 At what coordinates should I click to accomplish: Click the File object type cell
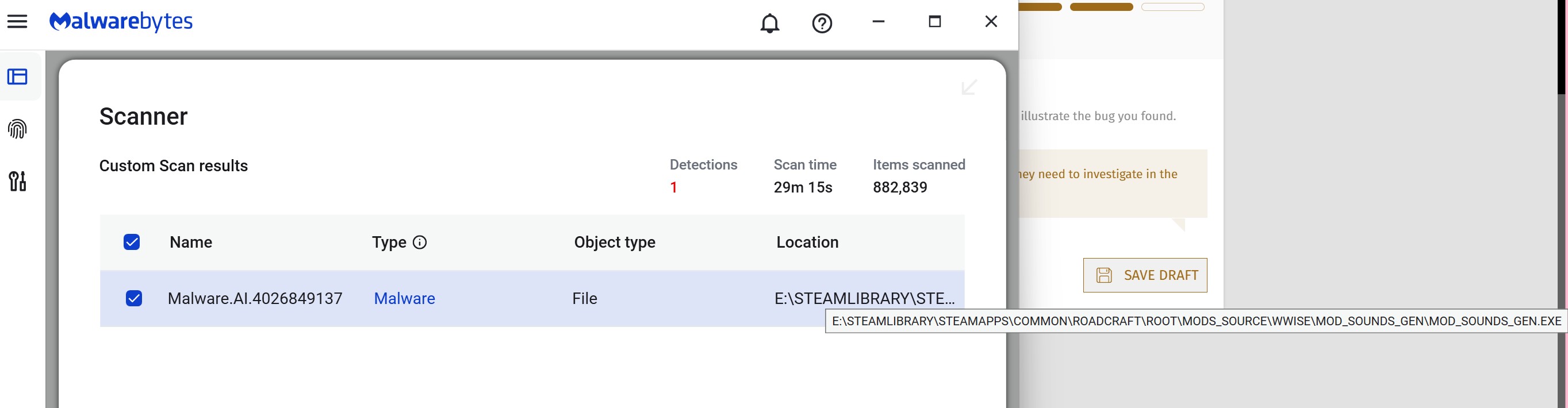click(x=584, y=299)
